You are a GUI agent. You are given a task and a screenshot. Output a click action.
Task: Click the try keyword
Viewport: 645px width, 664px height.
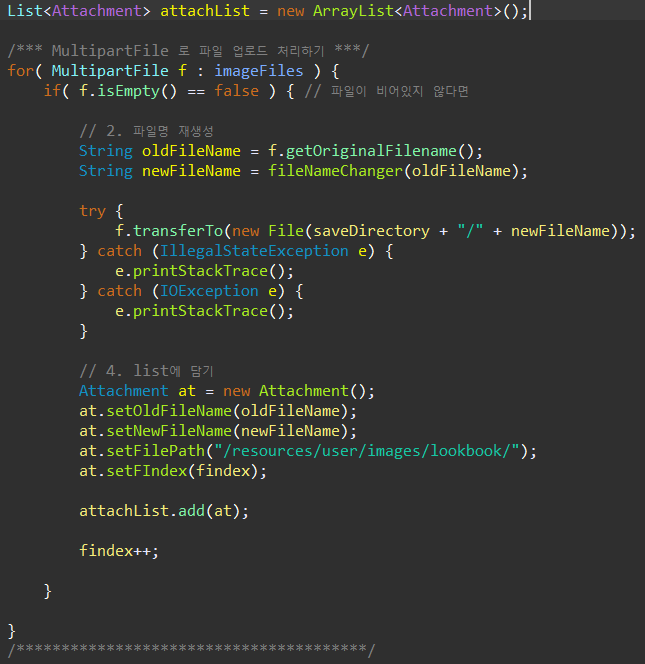[x=92, y=211]
